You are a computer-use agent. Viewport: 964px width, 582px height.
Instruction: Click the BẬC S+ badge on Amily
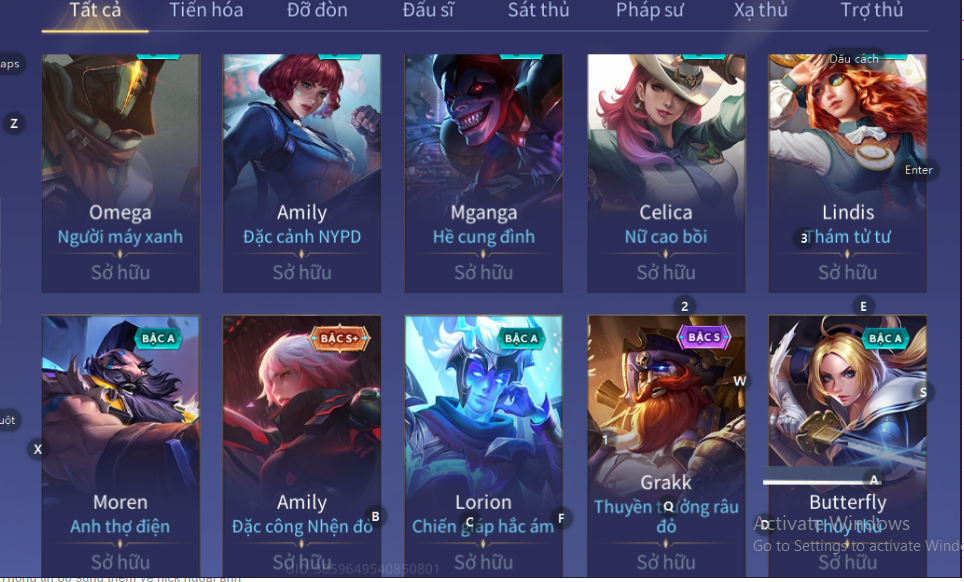[339, 338]
